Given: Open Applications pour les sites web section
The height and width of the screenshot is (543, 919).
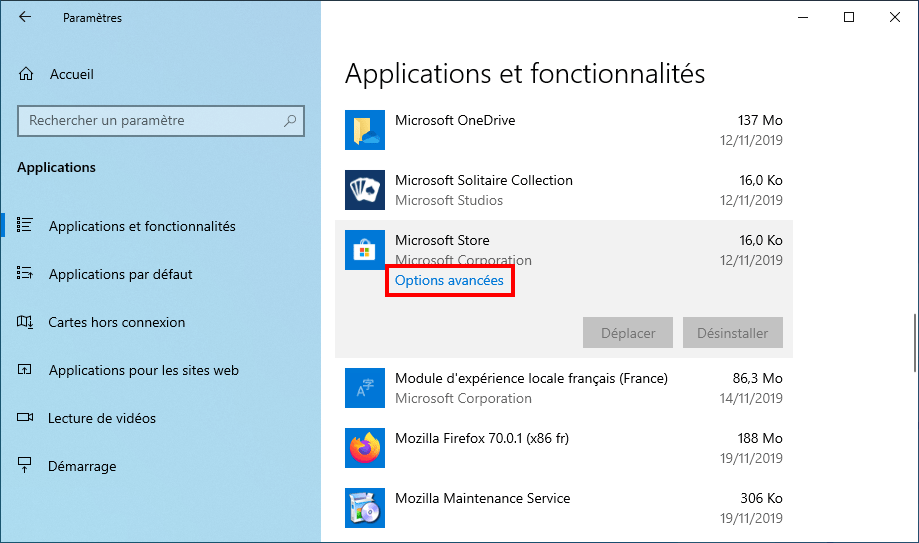Looking at the screenshot, I should (144, 371).
